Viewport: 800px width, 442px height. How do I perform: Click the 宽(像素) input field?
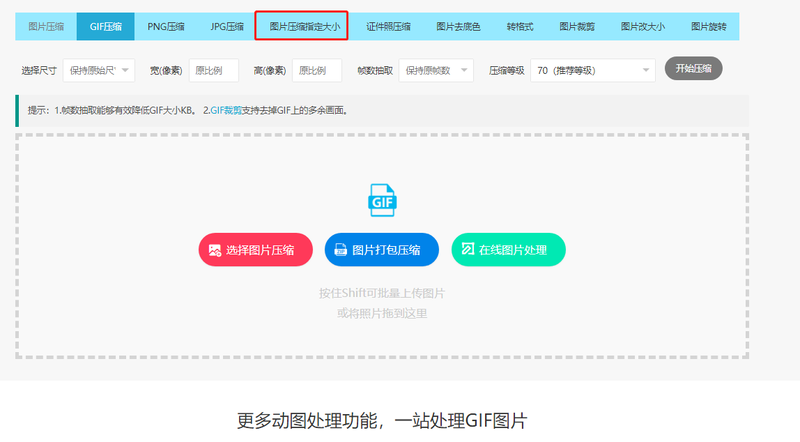[x=214, y=70]
